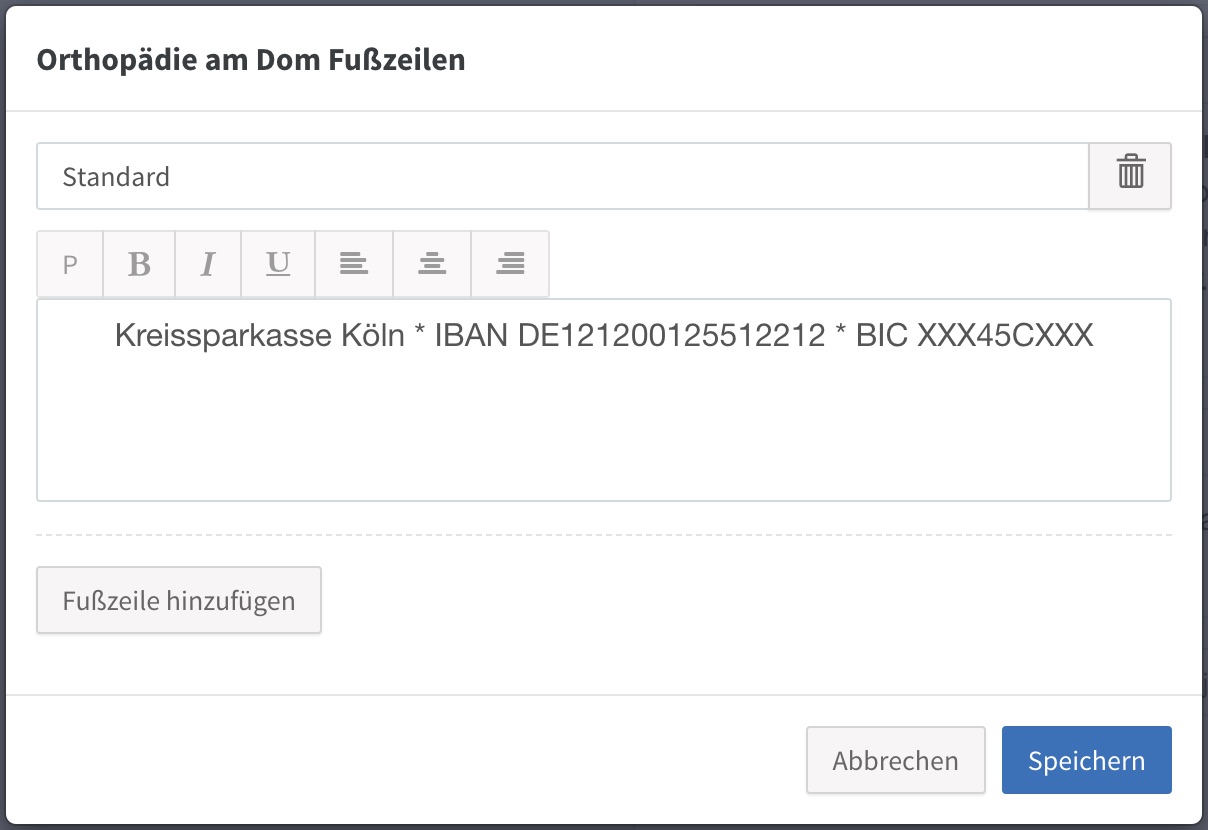Cancel with the Abbrechen button
The height and width of the screenshot is (830, 1208).
[x=896, y=760]
